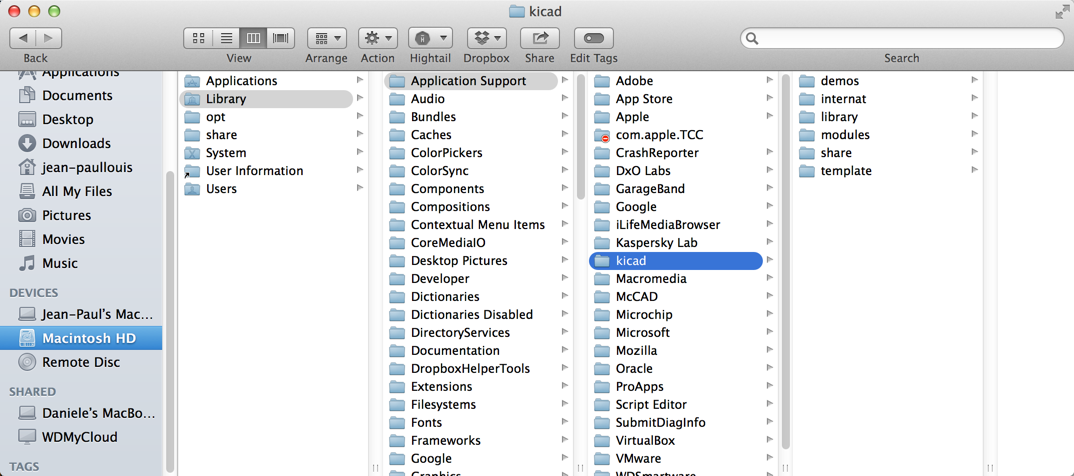Select the kicad folder

click(x=676, y=260)
